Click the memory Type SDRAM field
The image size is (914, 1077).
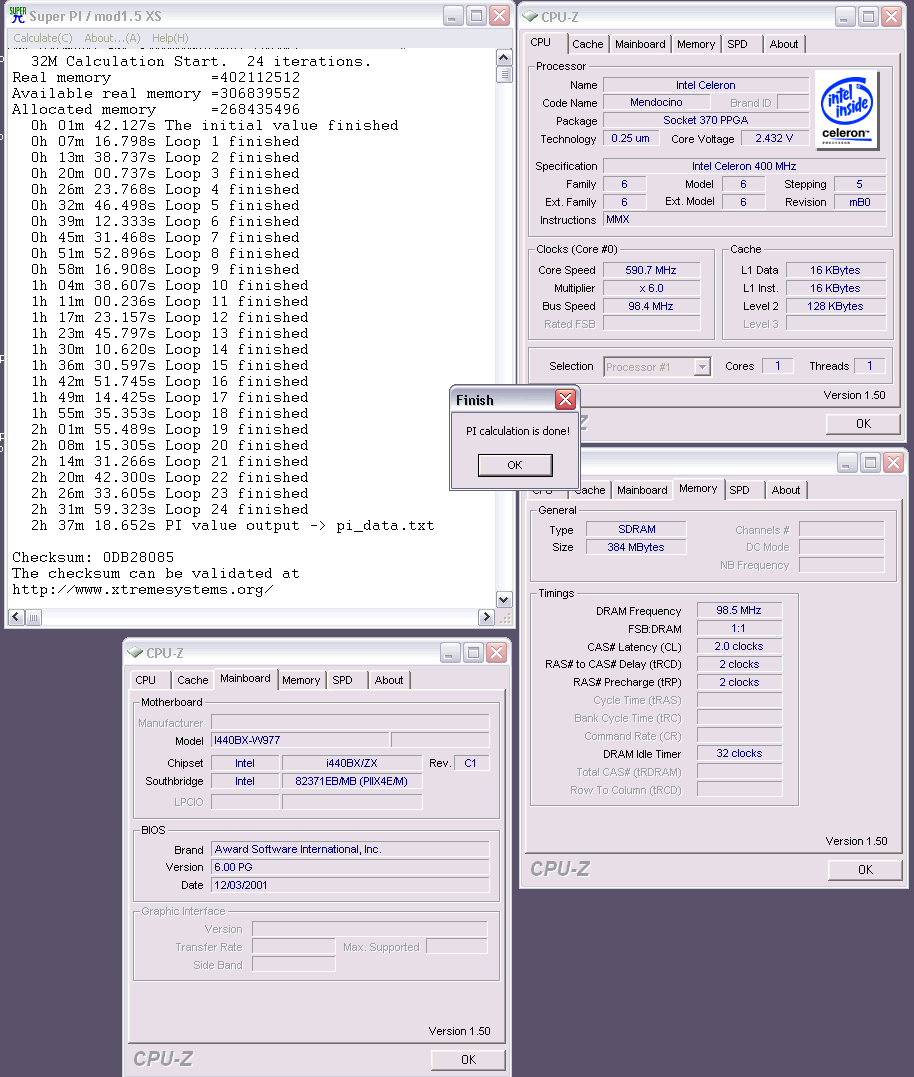coord(636,529)
